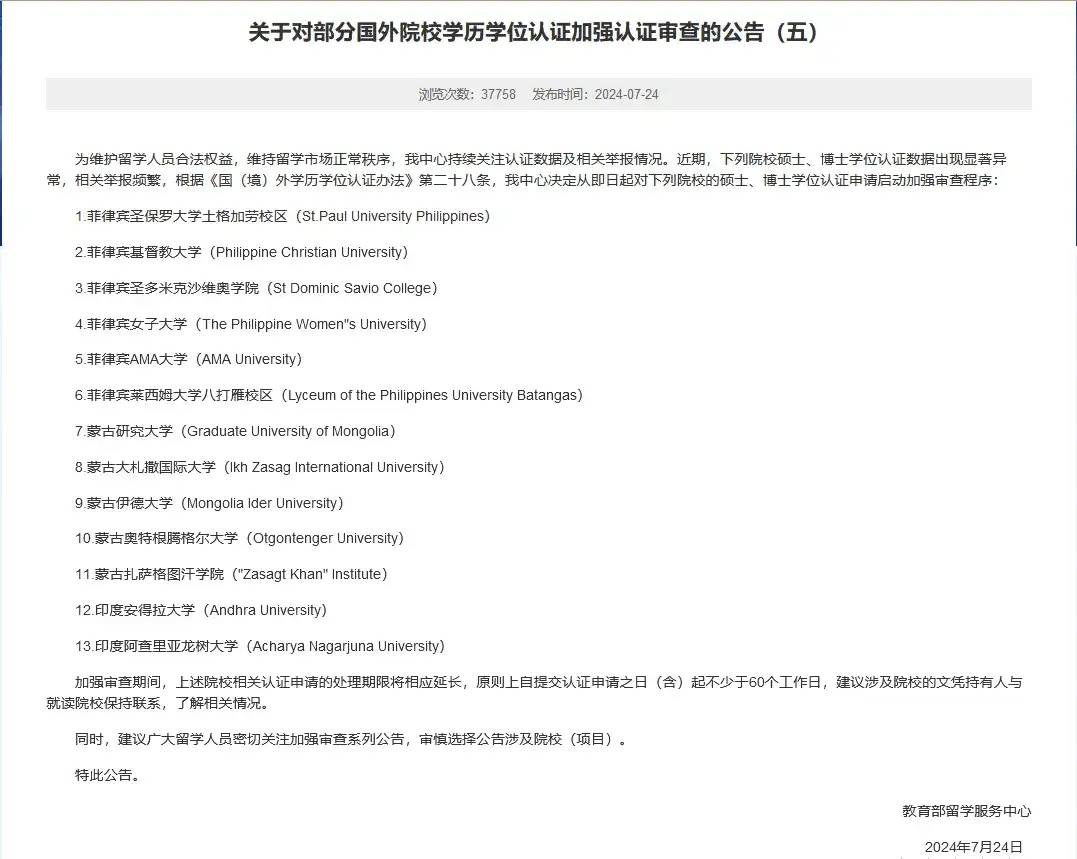Click the St Dominic Savio College entry
The image size is (1077, 859).
click(256, 288)
